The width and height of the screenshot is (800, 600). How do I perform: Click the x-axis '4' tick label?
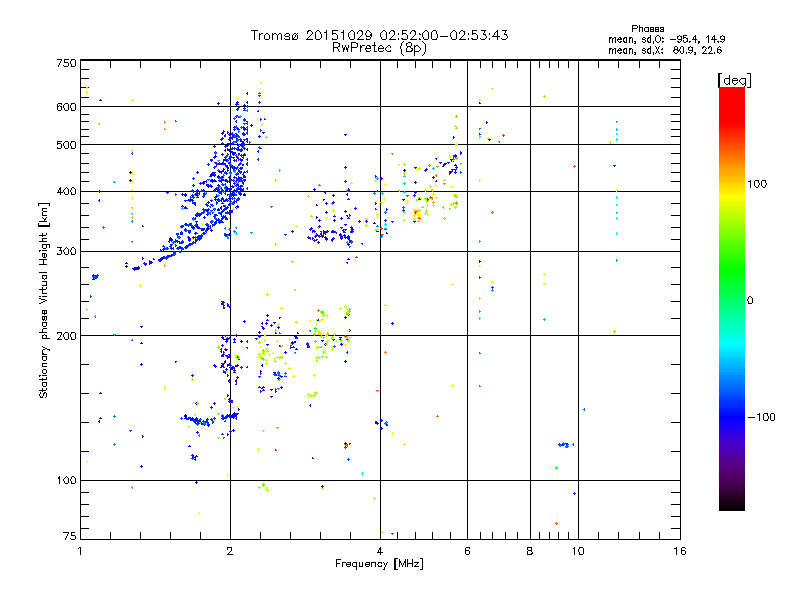(380, 551)
